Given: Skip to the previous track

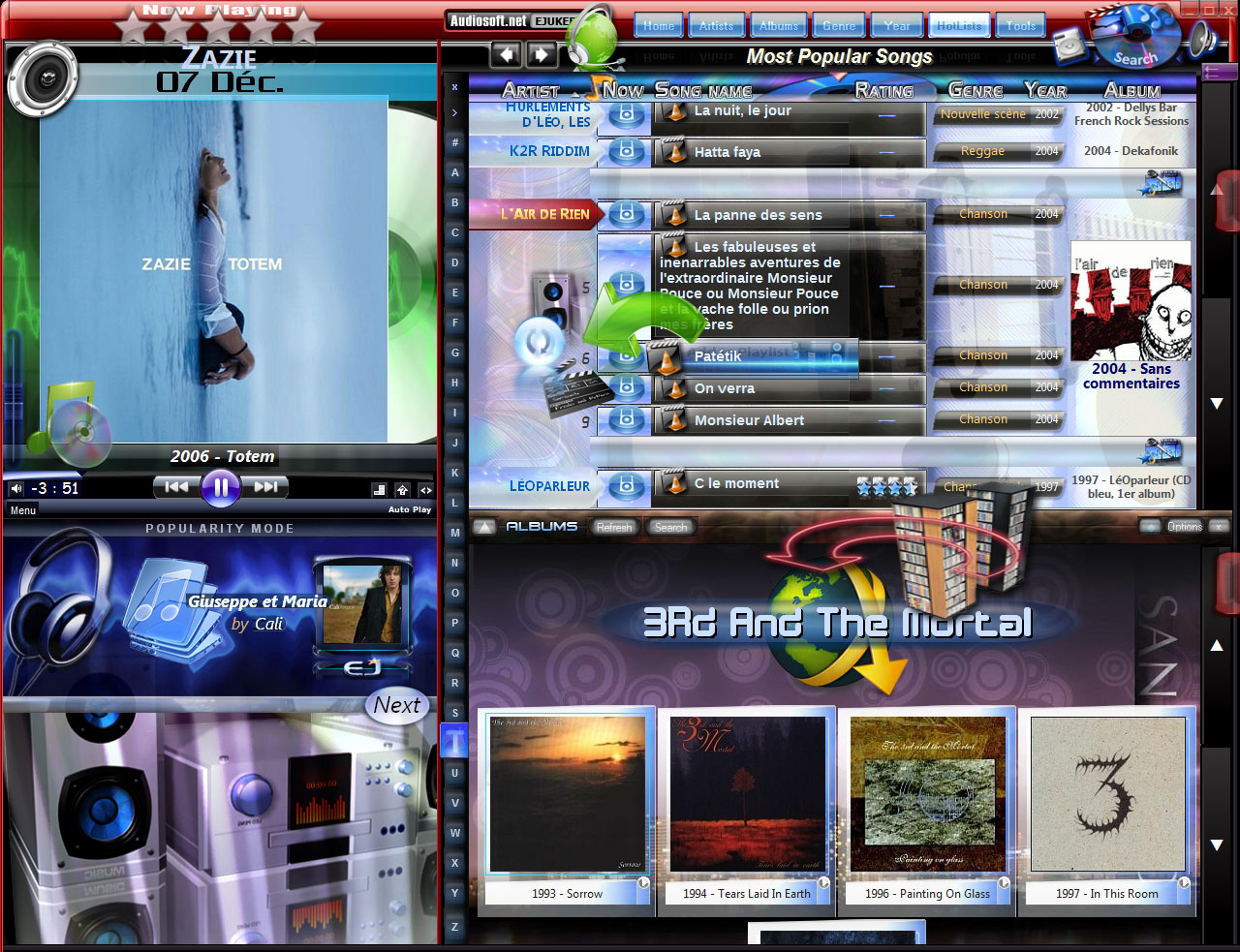Looking at the screenshot, I should [x=176, y=487].
